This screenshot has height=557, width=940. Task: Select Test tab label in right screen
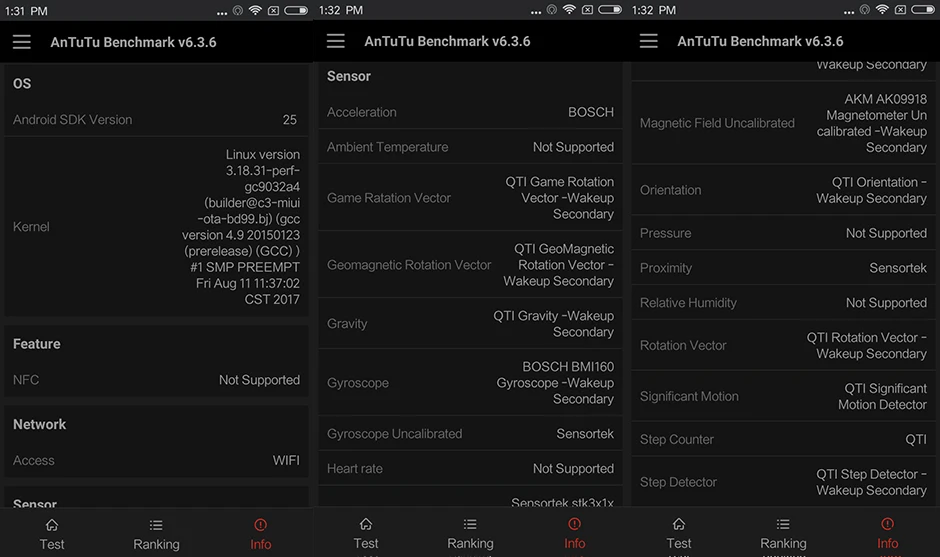(679, 543)
